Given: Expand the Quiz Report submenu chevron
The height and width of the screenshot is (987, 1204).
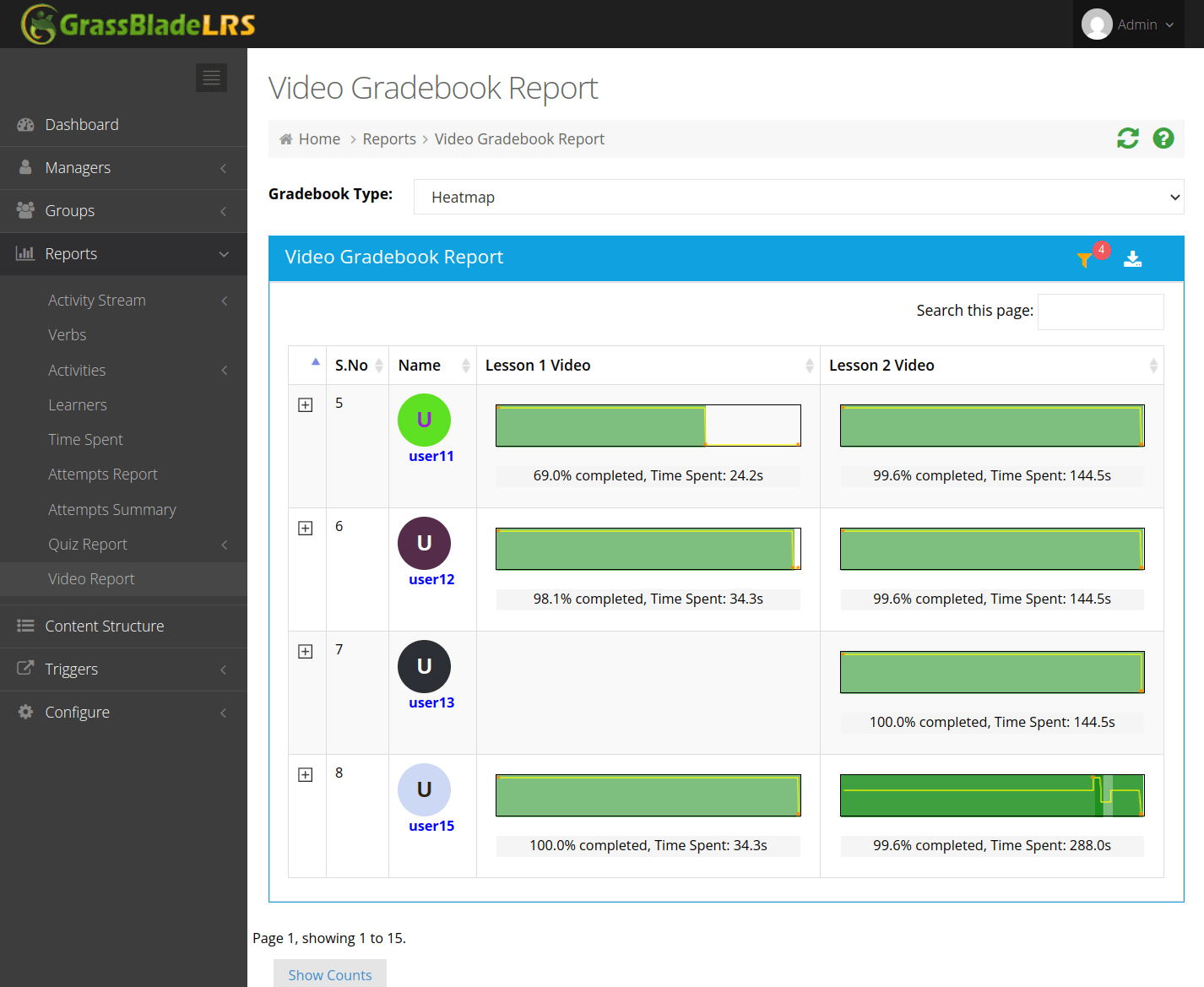Looking at the screenshot, I should pos(225,545).
